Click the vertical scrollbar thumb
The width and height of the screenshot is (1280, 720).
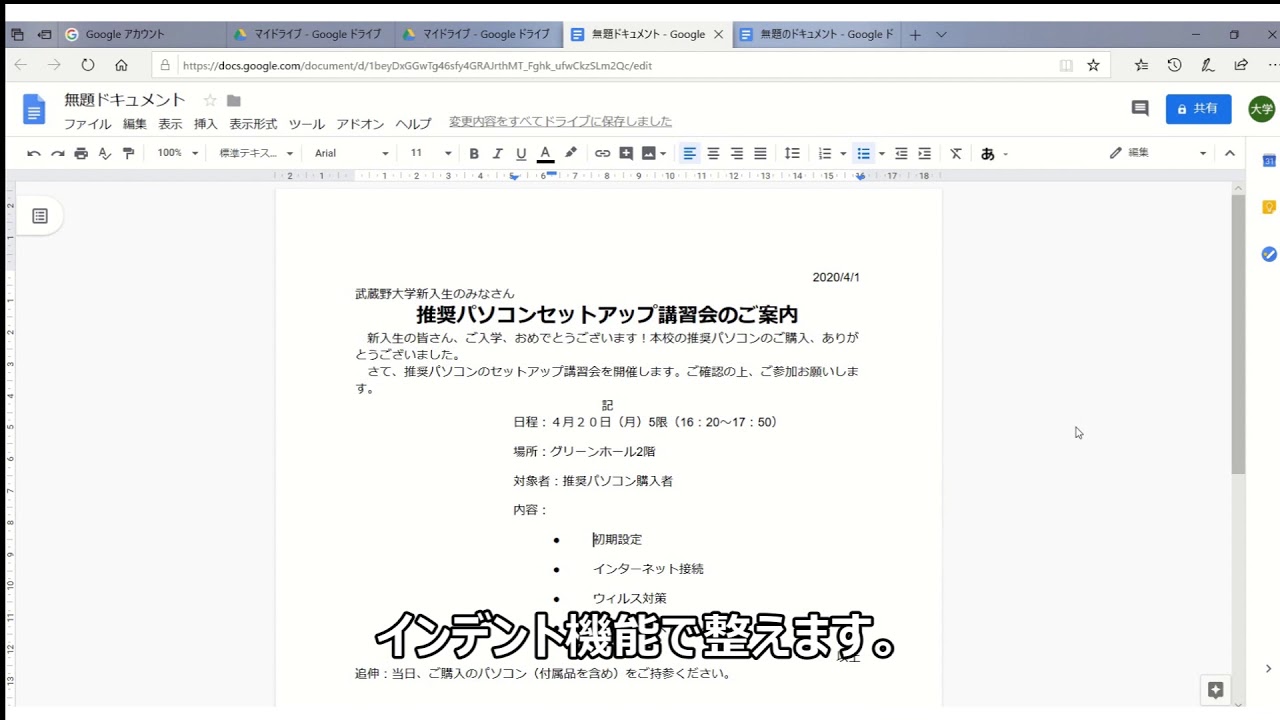click(1238, 334)
